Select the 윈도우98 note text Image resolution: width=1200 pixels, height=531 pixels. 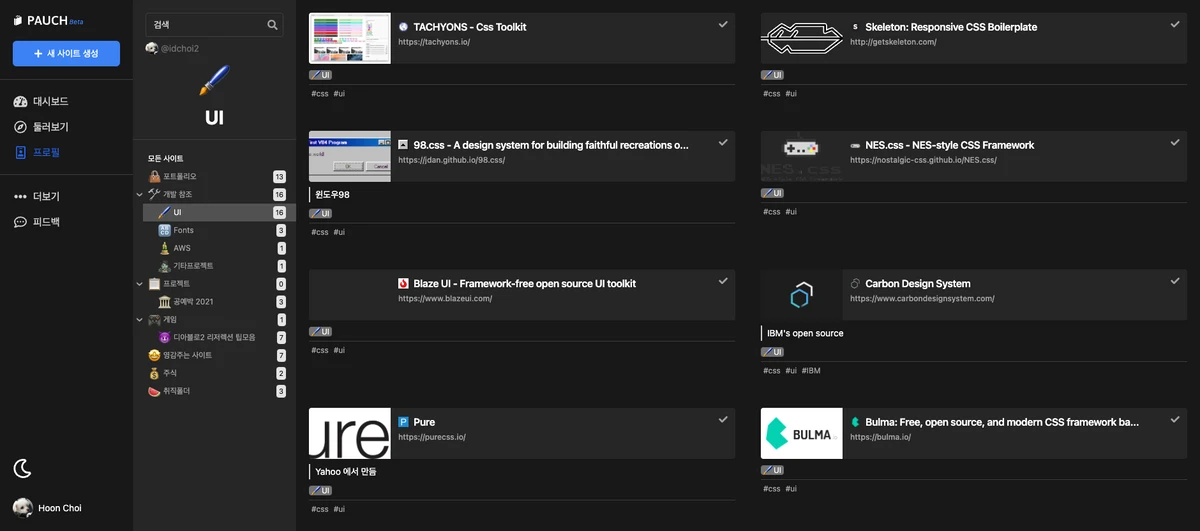coord(332,195)
